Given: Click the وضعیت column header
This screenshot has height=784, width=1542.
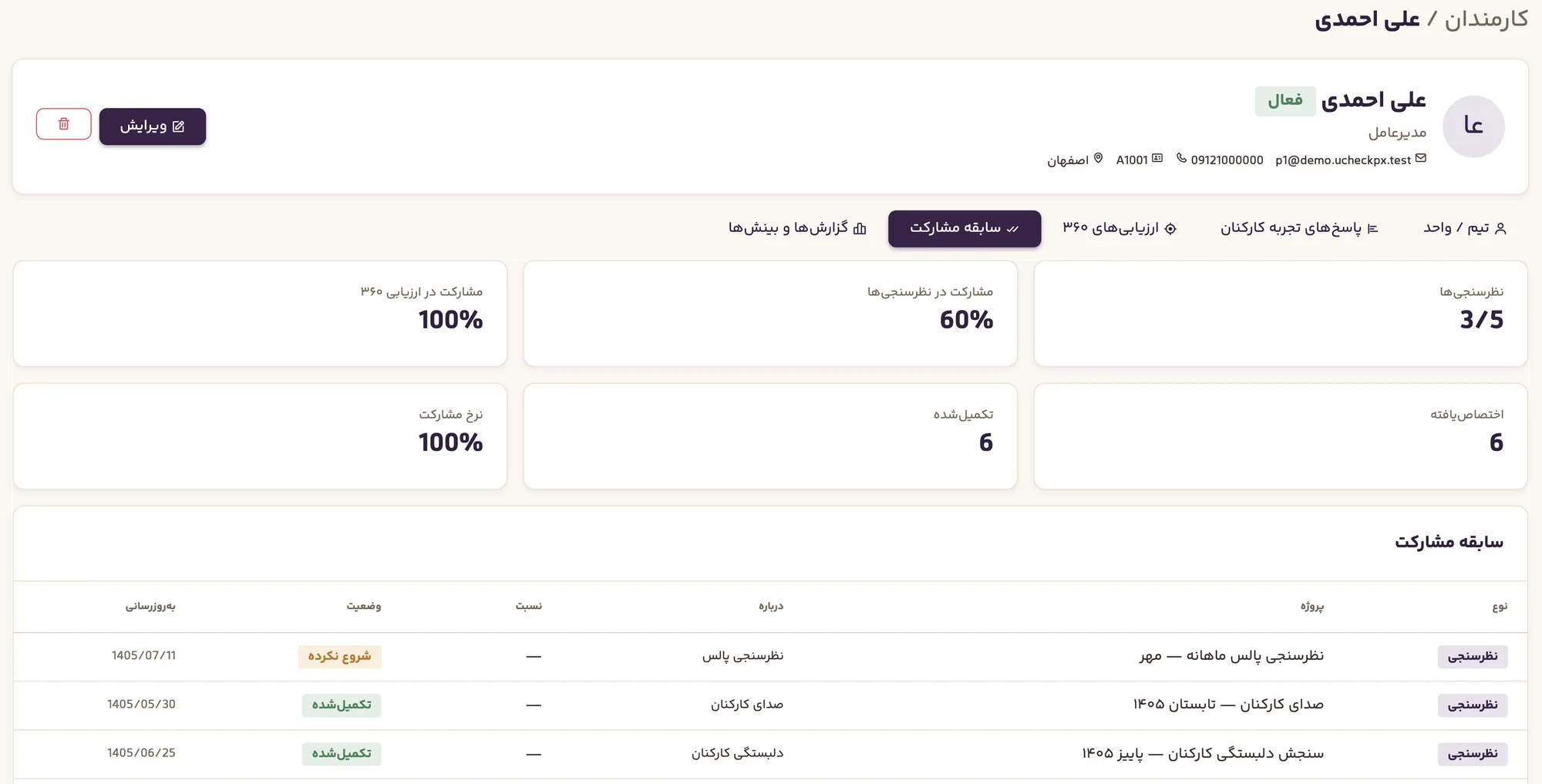Looking at the screenshot, I should point(363,607).
